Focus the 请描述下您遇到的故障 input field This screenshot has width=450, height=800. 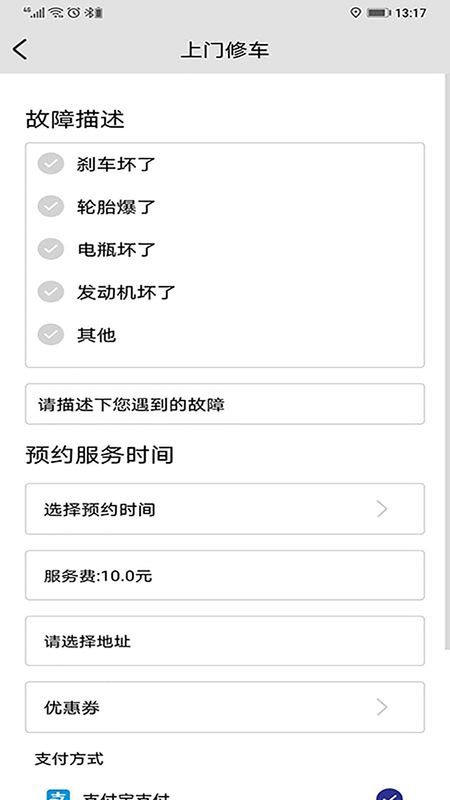tap(225, 404)
